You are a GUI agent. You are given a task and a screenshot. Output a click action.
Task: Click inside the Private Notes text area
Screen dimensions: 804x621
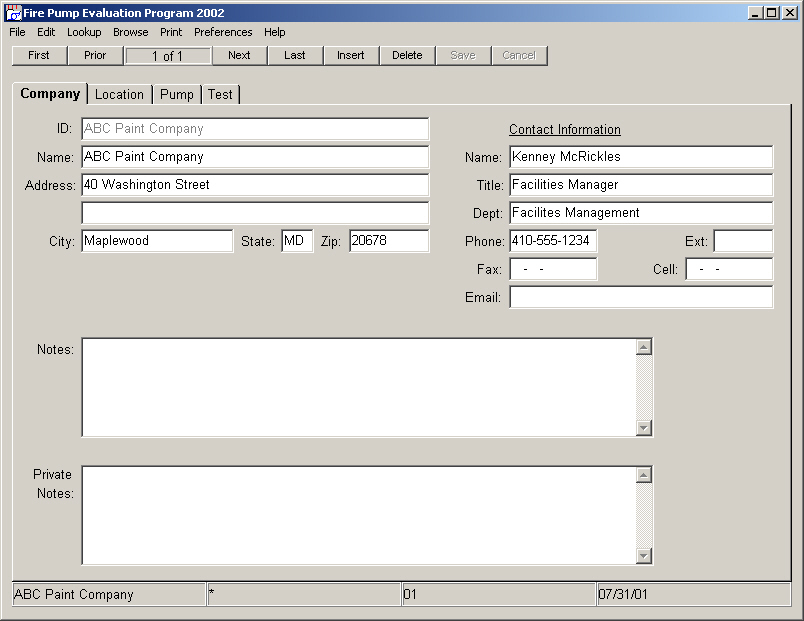pyautogui.click(x=359, y=515)
